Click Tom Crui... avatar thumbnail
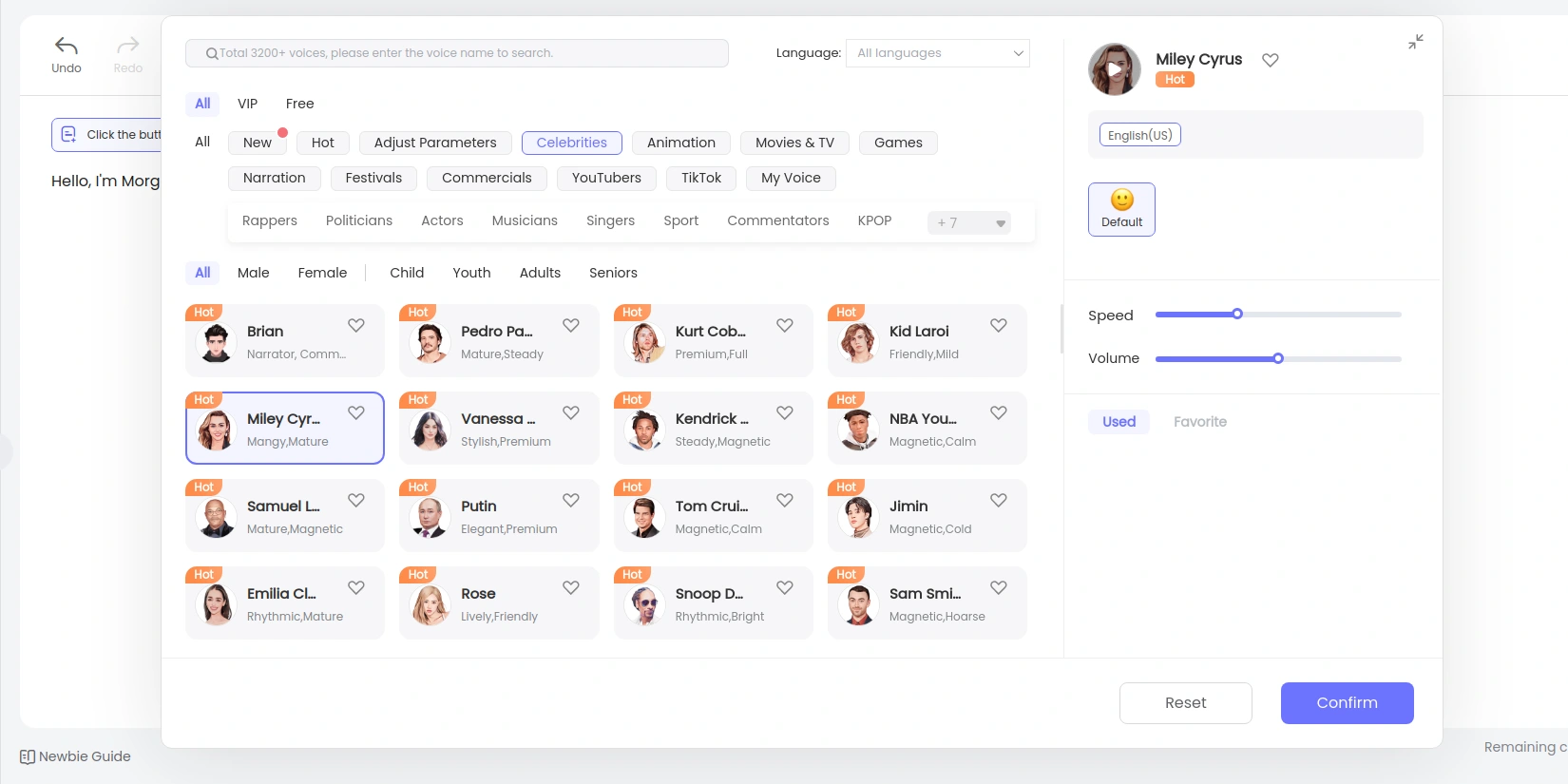 (x=644, y=518)
